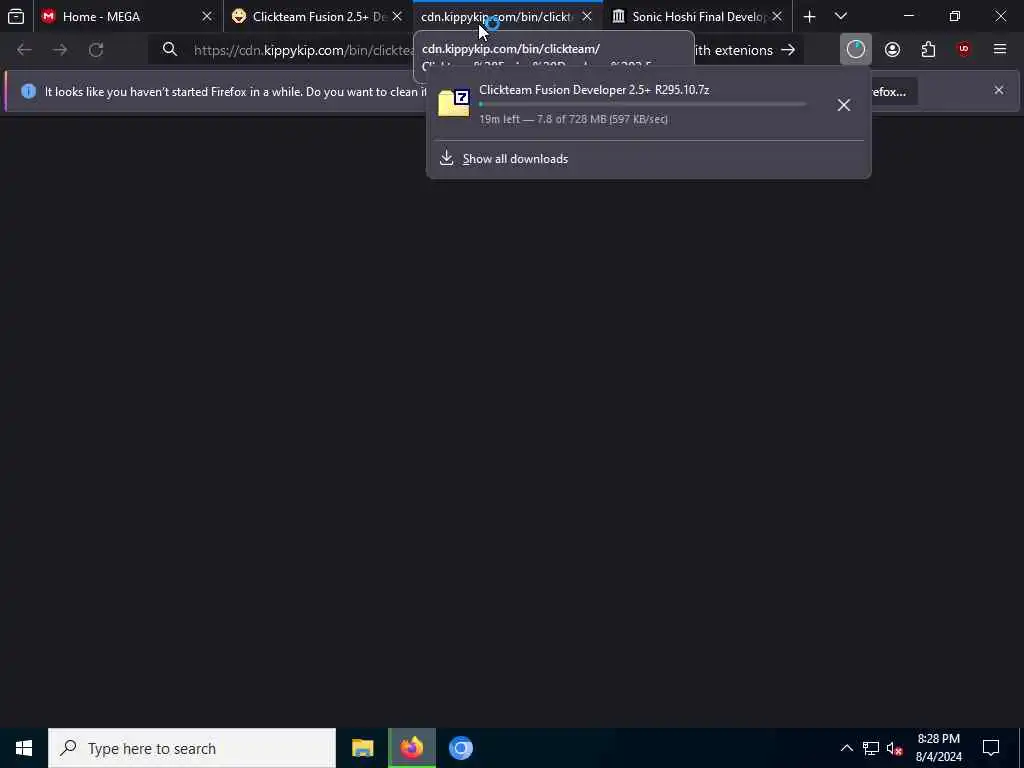Image resolution: width=1024 pixels, height=768 pixels.
Task: Open the Windows Start menu
Action: tap(24, 748)
